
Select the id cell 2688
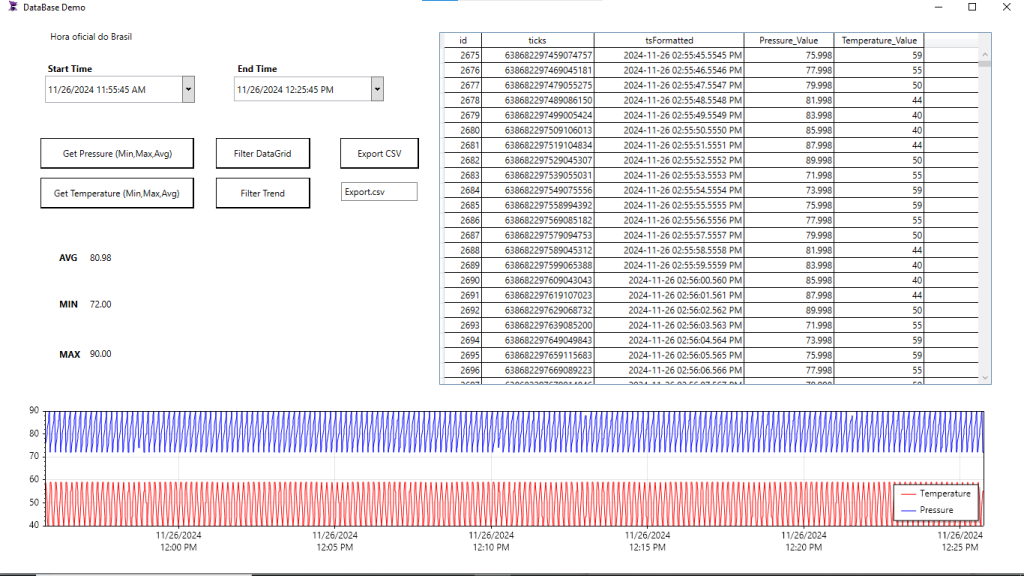tap(462, 251)
